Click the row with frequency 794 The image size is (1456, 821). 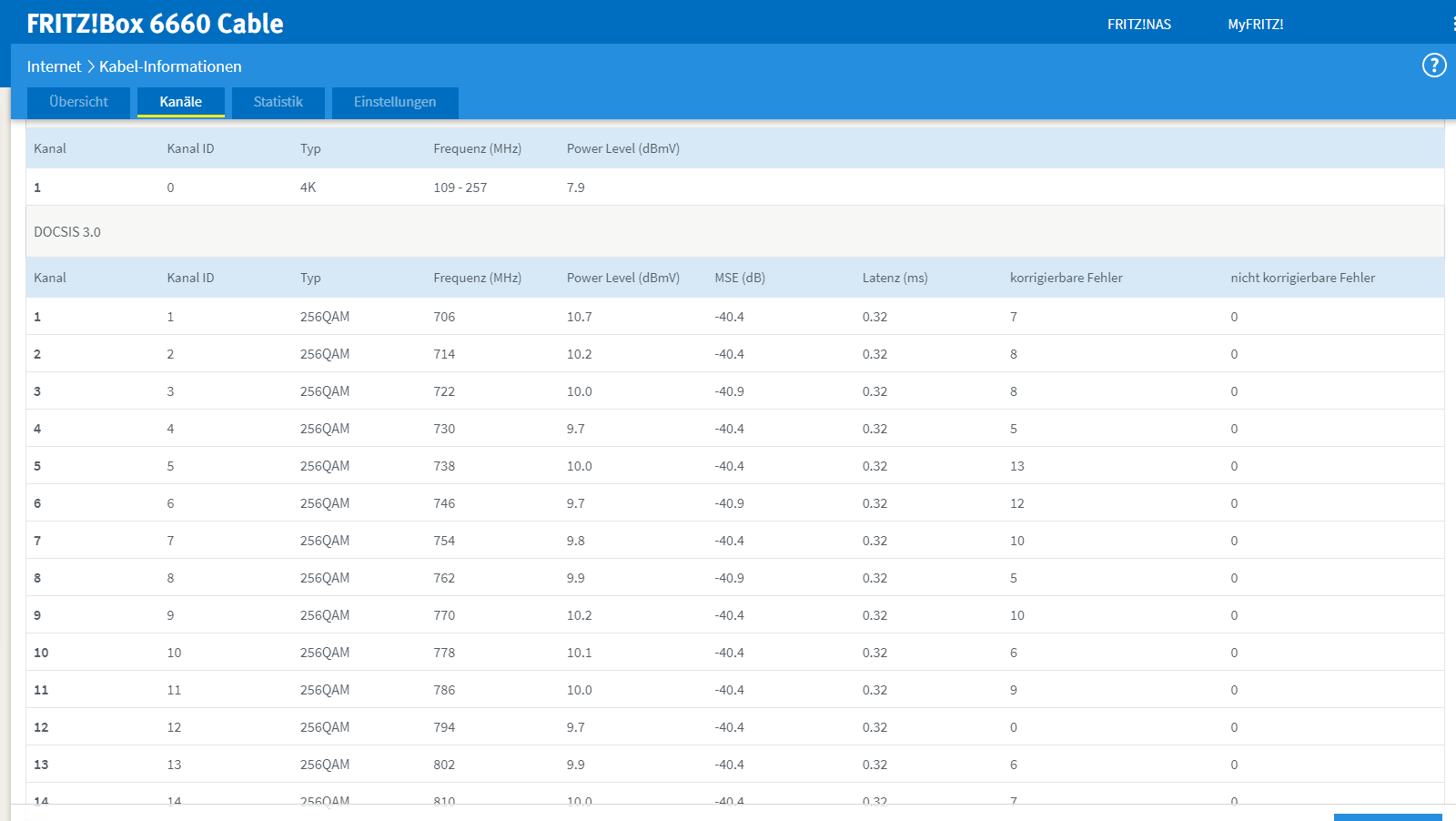(735, 727)
